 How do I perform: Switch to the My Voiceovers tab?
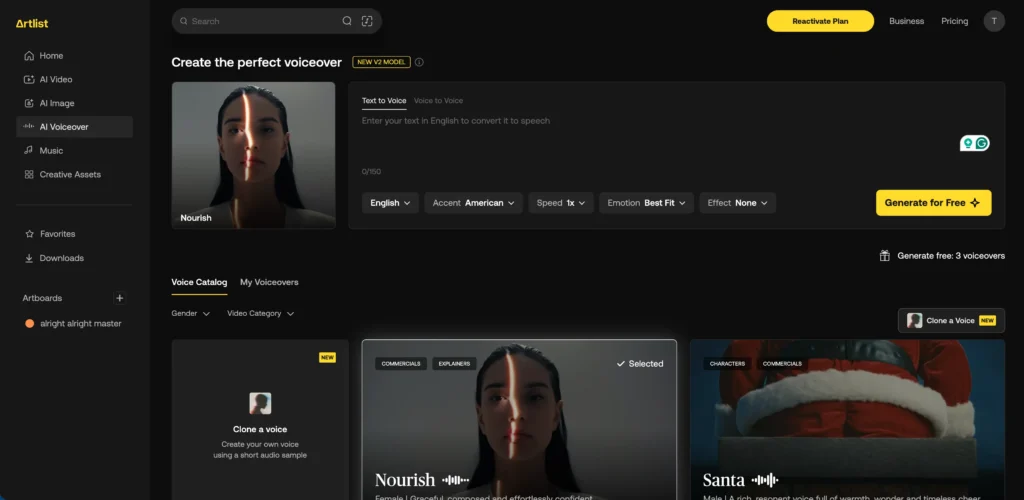269,283
